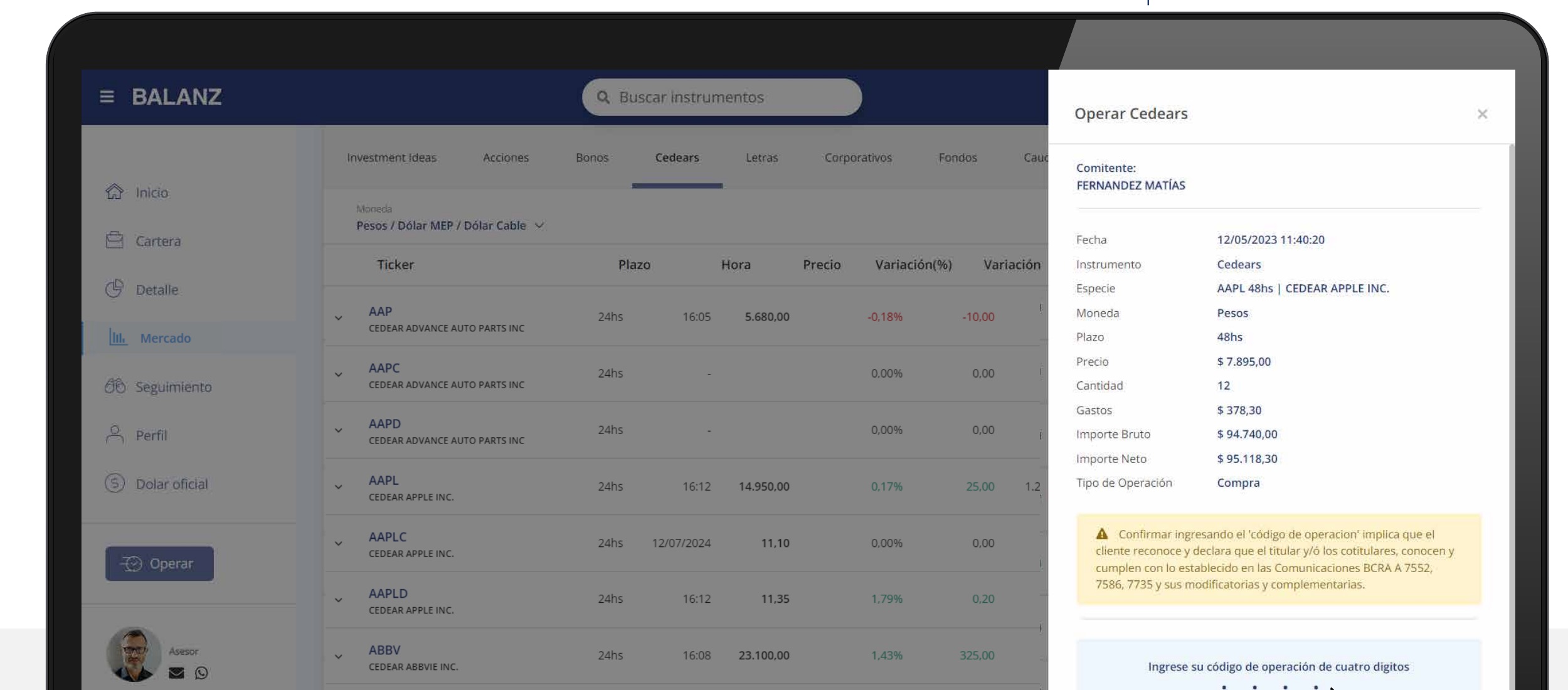1568x690 pixels.
Task: Click the AAPD ticker link
Action: 384,423
